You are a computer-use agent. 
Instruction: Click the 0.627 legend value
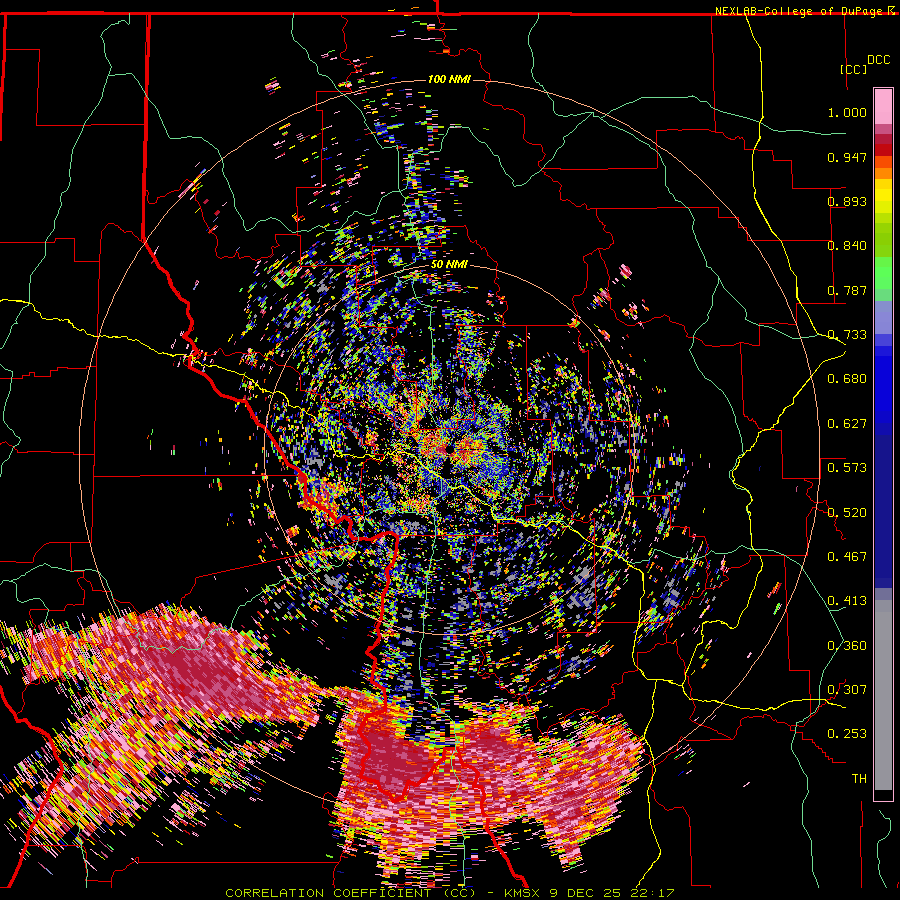pos(847,424)
